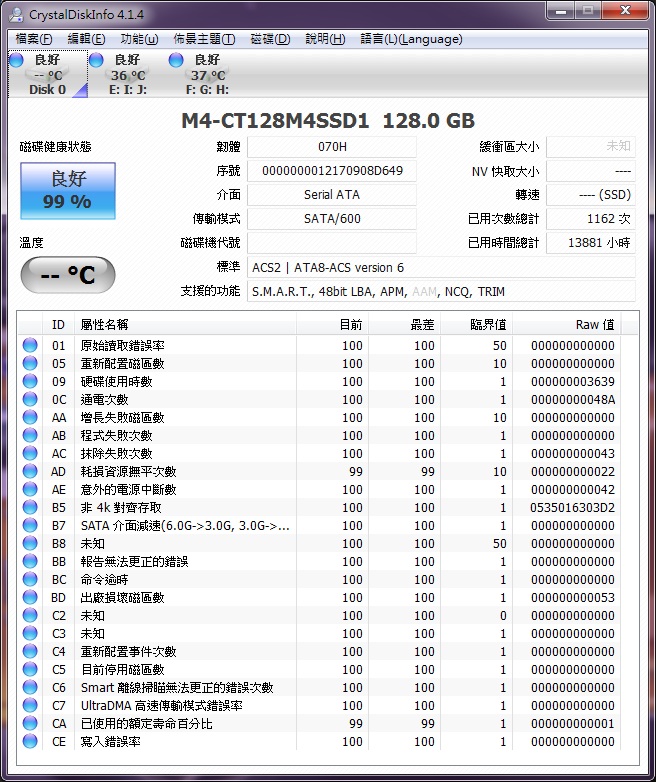Click status orb for attribute 05
This screenshot has height=782, width=656.
click(30, 363)
